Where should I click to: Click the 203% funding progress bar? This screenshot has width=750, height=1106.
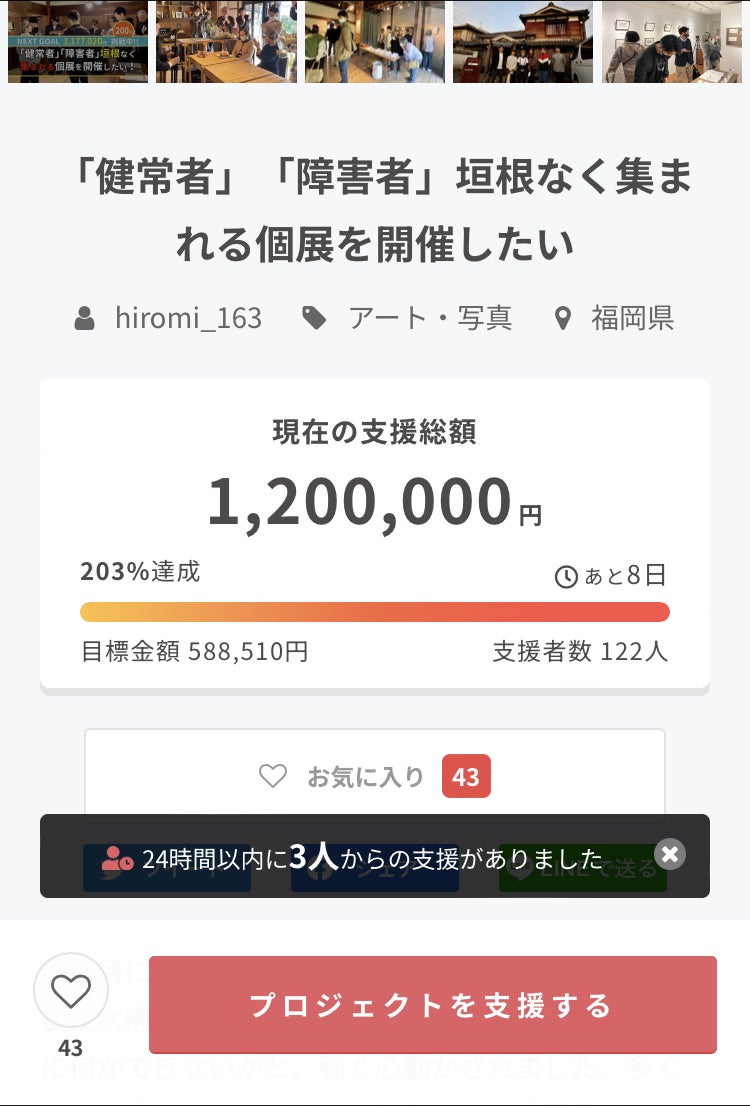375,612
